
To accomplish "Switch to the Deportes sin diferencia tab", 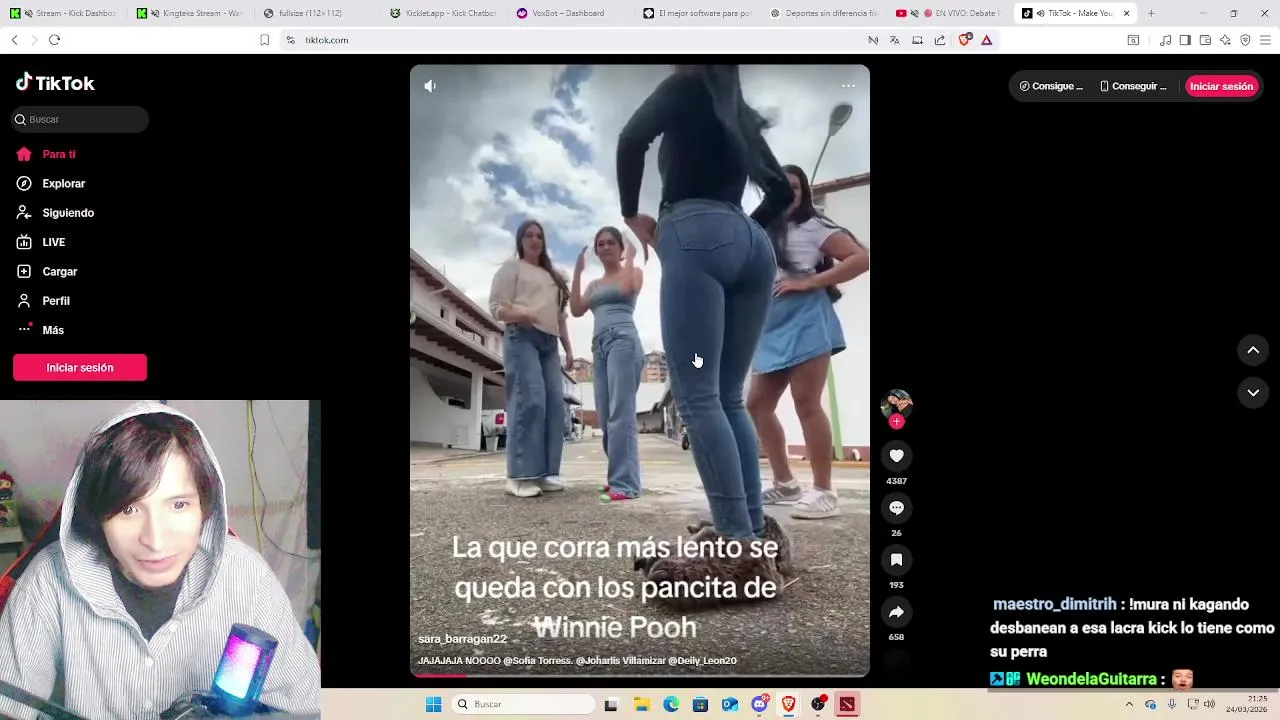I will click(824, 13).
